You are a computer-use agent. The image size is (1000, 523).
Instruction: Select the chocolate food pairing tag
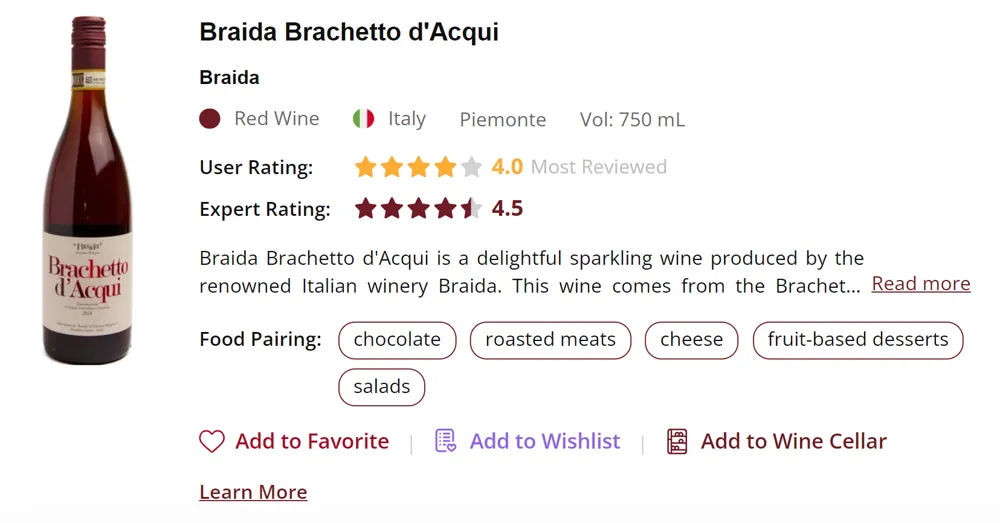[x=397, y=340]
